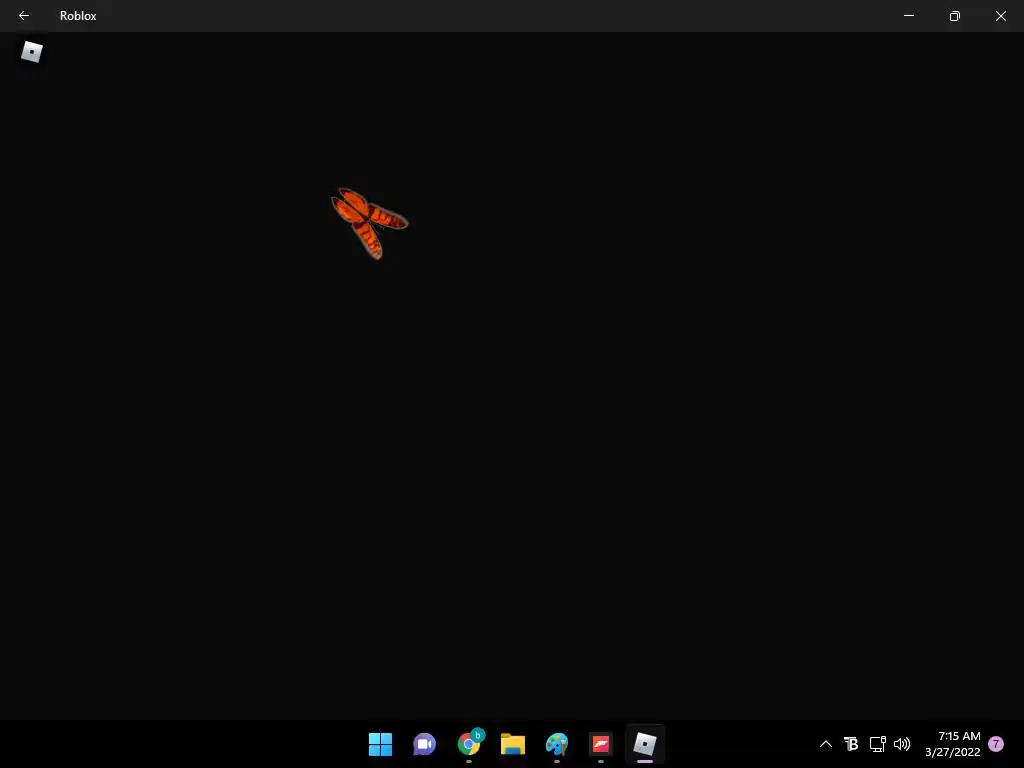
Task: Go back with the arrow button
Action: click(x=24, y=16)
